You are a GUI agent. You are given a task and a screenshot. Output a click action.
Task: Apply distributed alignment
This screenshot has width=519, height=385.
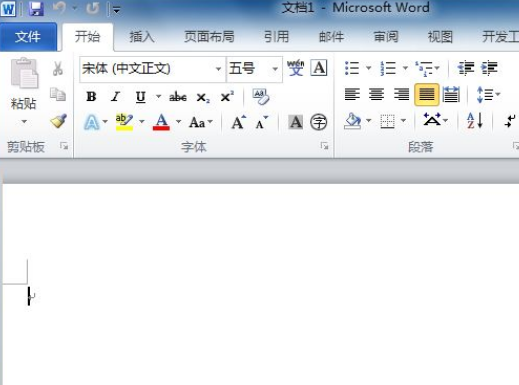[451, 94]
